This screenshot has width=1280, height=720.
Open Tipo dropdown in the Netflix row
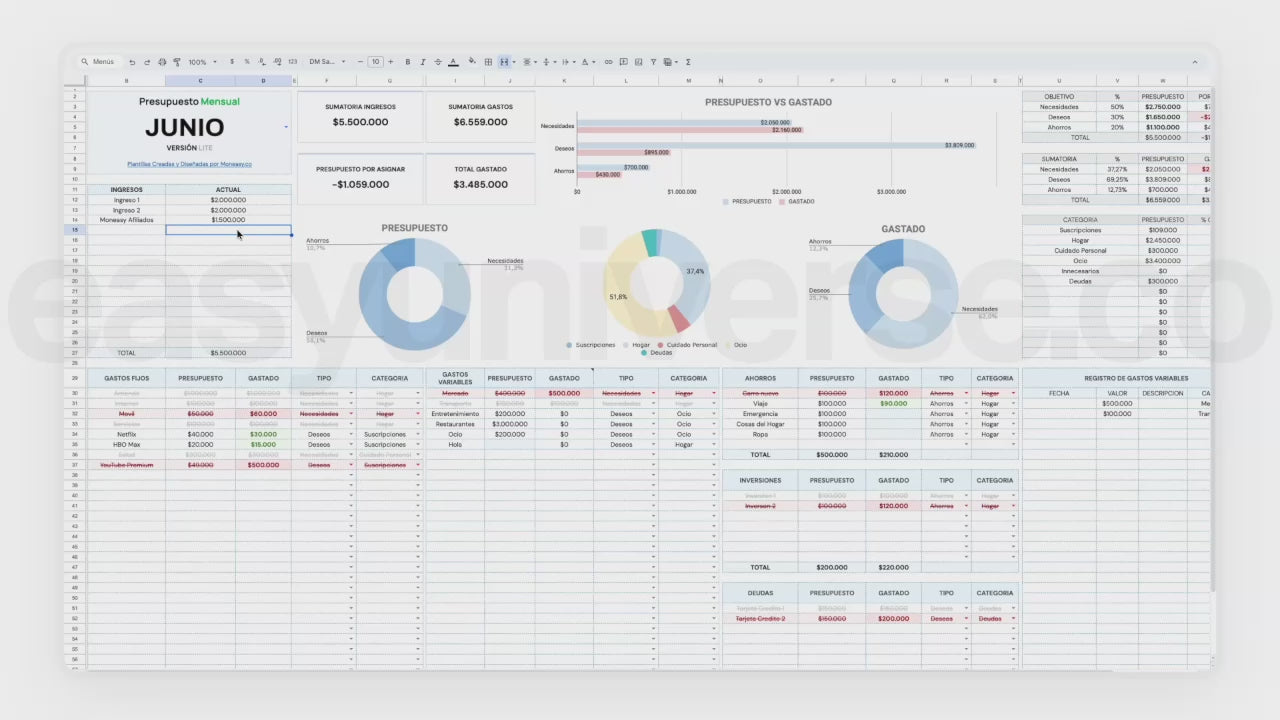pos(351,435)
